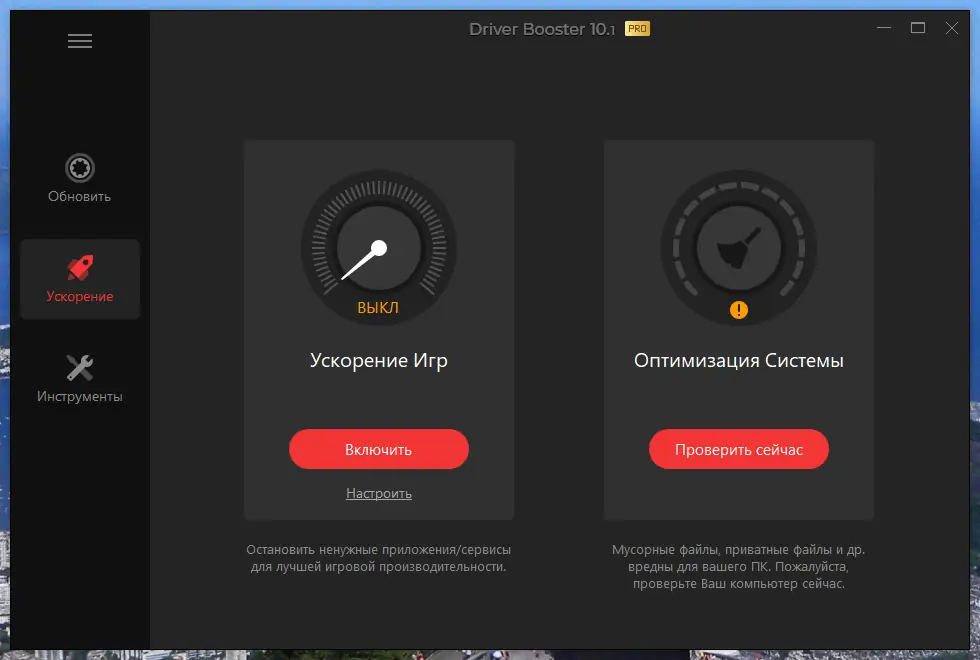
Task: Open the Инструменты wrench icon
Action: [x=80, y=368]
